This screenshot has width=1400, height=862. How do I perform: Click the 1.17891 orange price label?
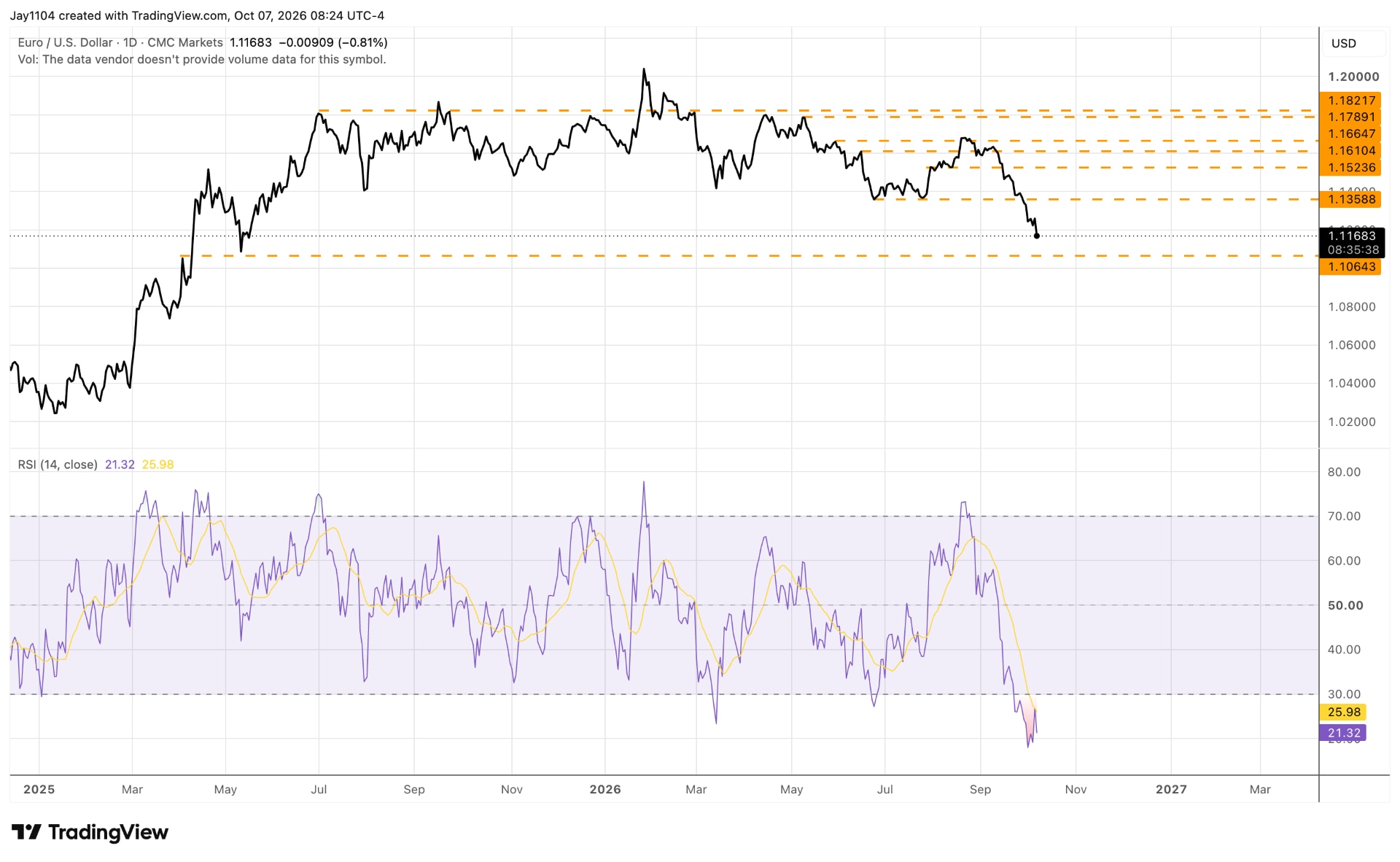[1350, 117]
